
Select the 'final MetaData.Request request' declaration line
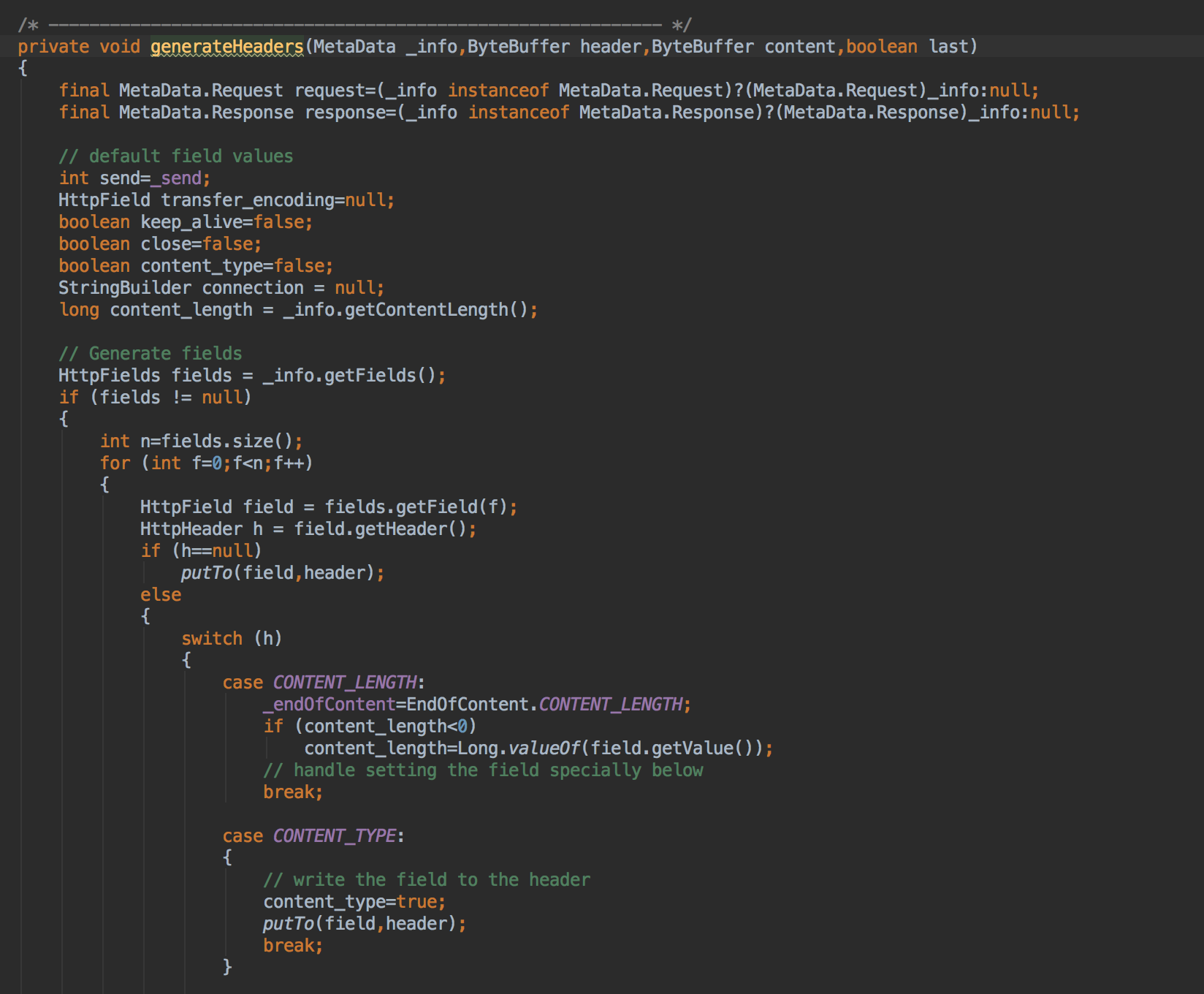tap(549, 91)
